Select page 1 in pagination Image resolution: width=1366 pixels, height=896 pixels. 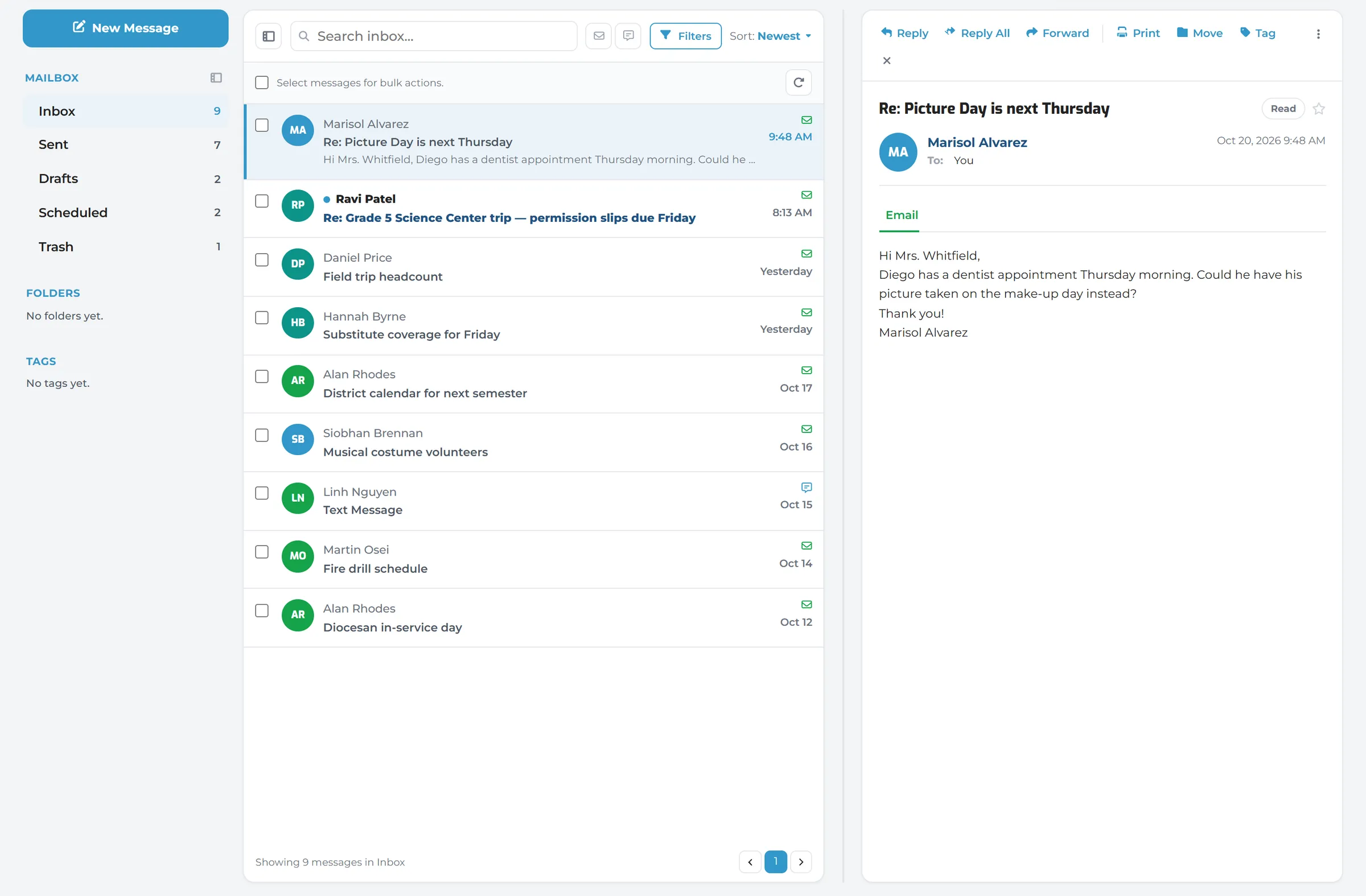coord(775,862)
